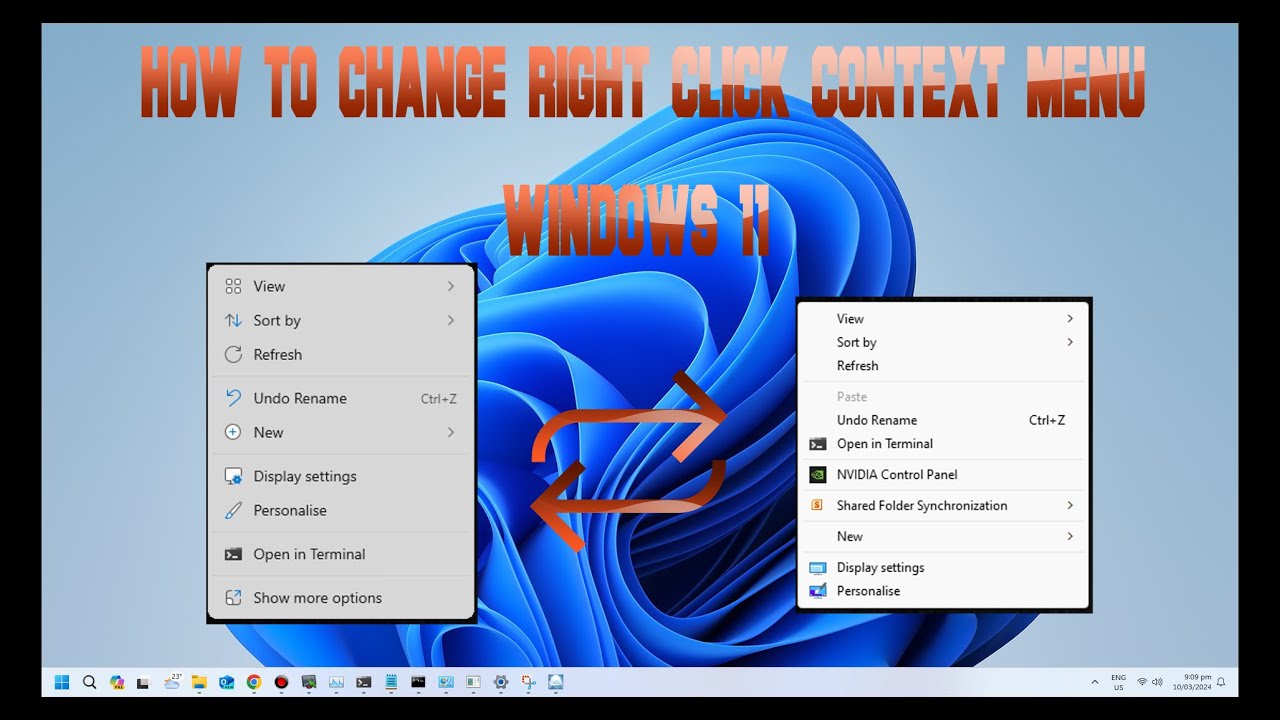Open the Notepad icon on the taskbar
Viewport: 1280px width, 720px height.
(391, 682)
